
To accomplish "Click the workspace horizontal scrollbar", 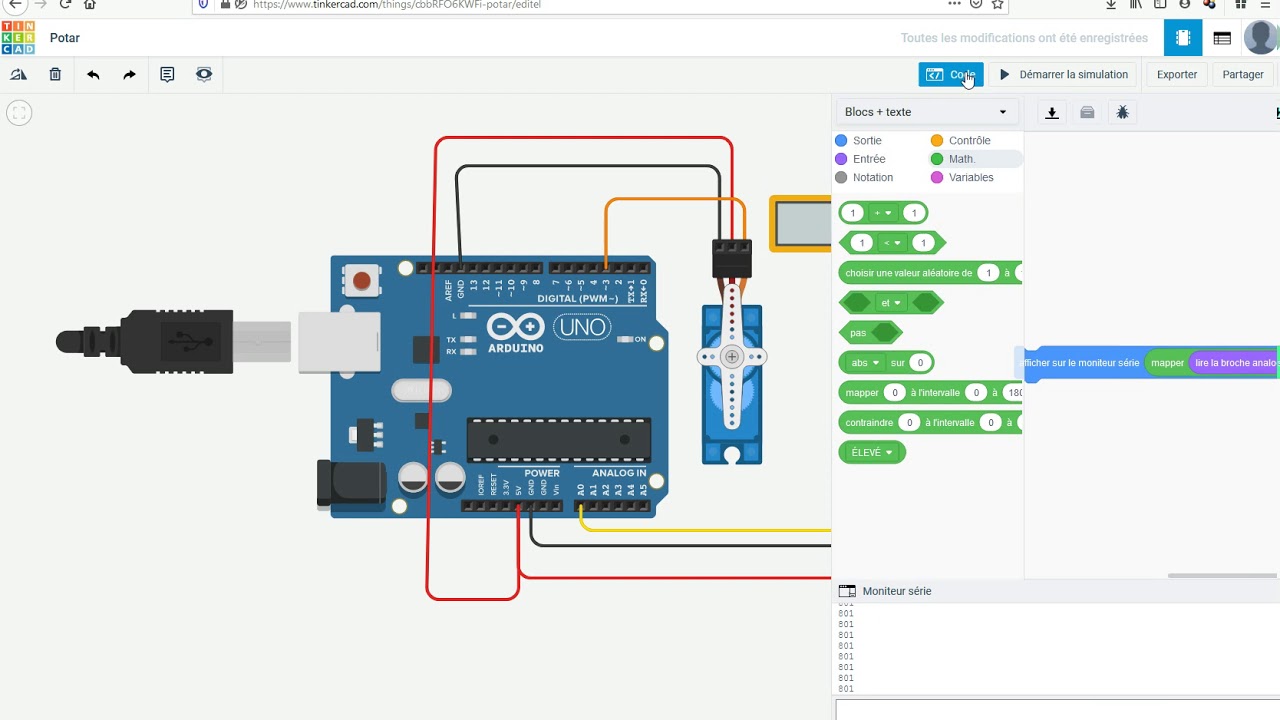I will pos(1222,575).
